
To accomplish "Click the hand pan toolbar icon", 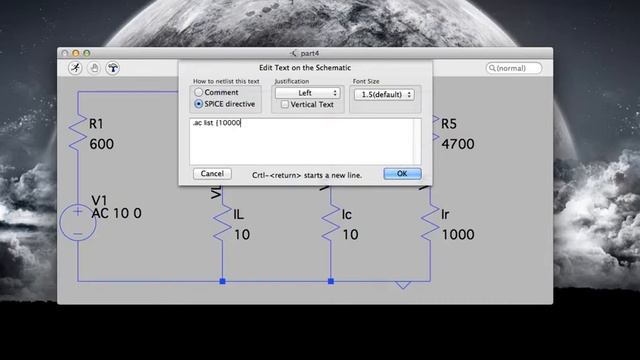I will point(94,68).
